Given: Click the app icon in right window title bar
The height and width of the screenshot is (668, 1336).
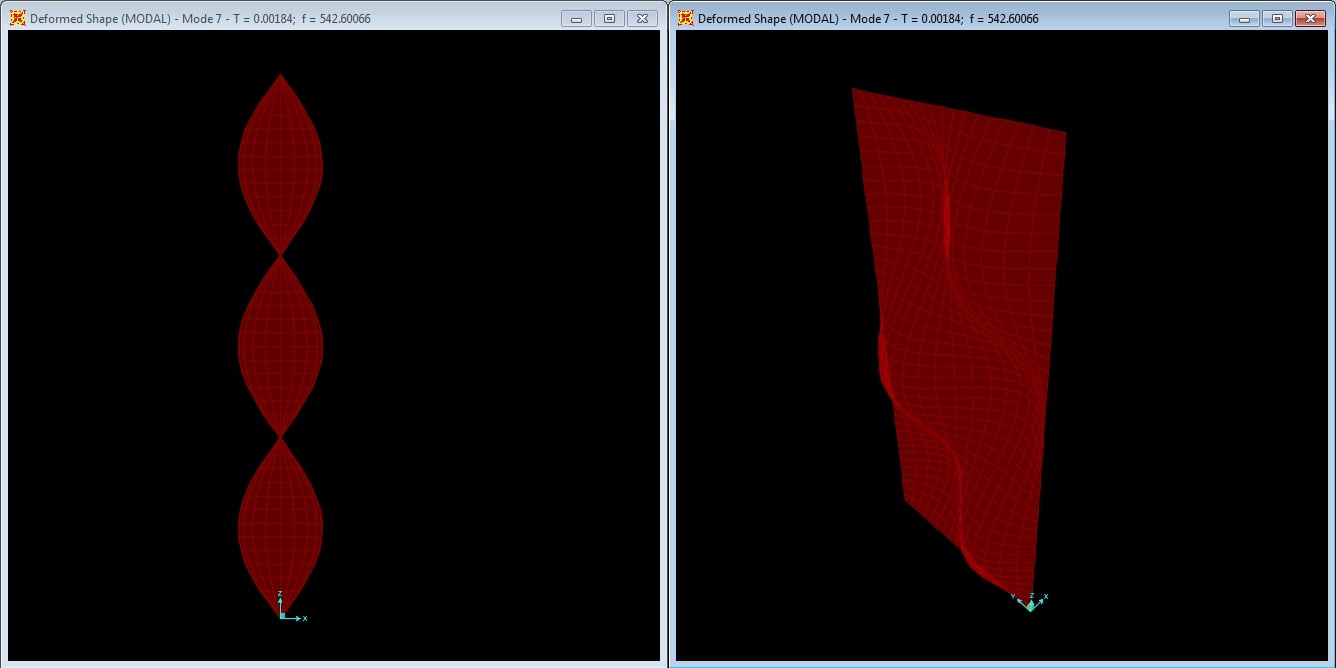Looking at the screenshot, I should tap(685, 18).
